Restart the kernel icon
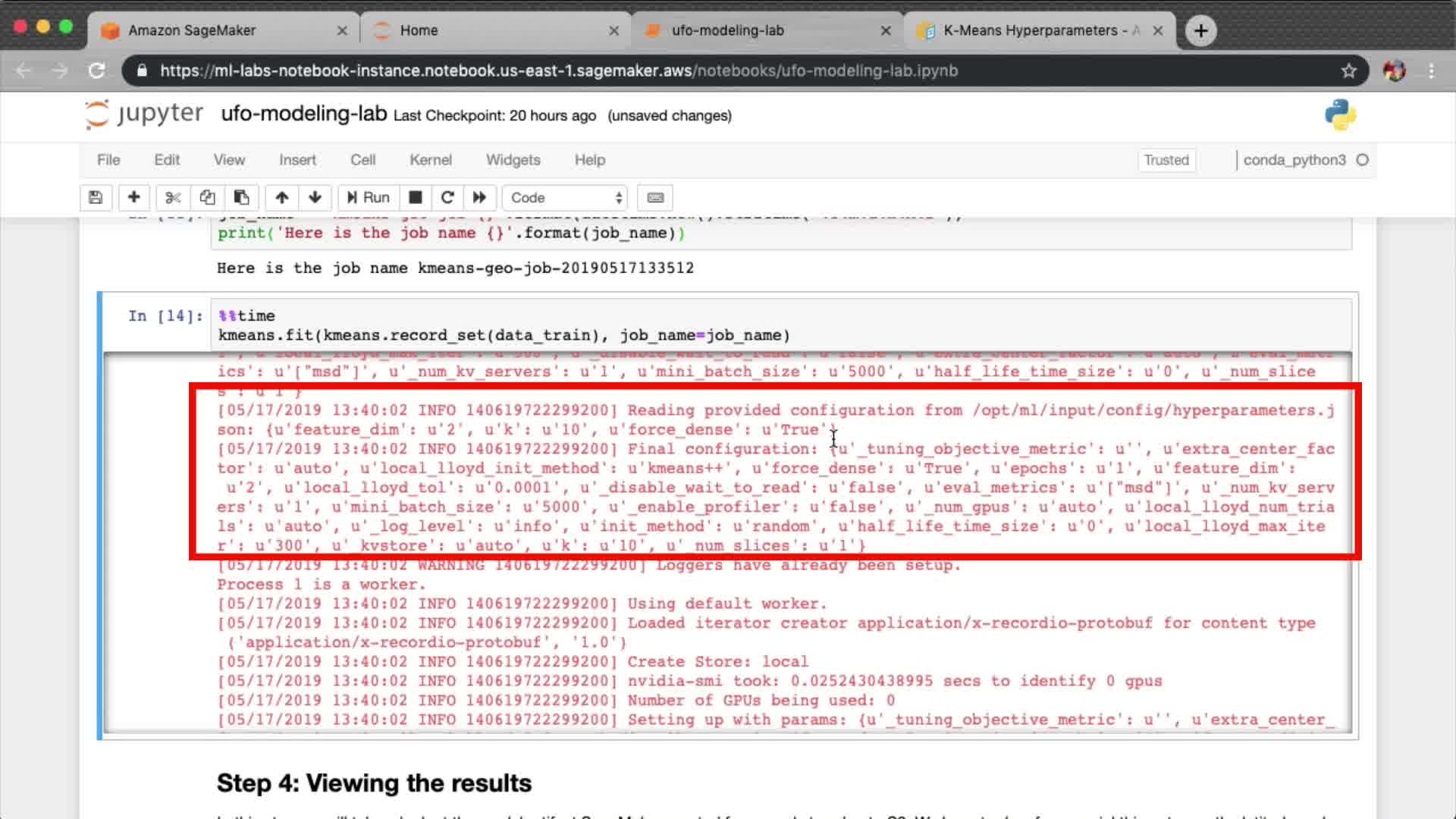Image resolution: width=1456 pixels, height=819 pixels. point(447,198)
